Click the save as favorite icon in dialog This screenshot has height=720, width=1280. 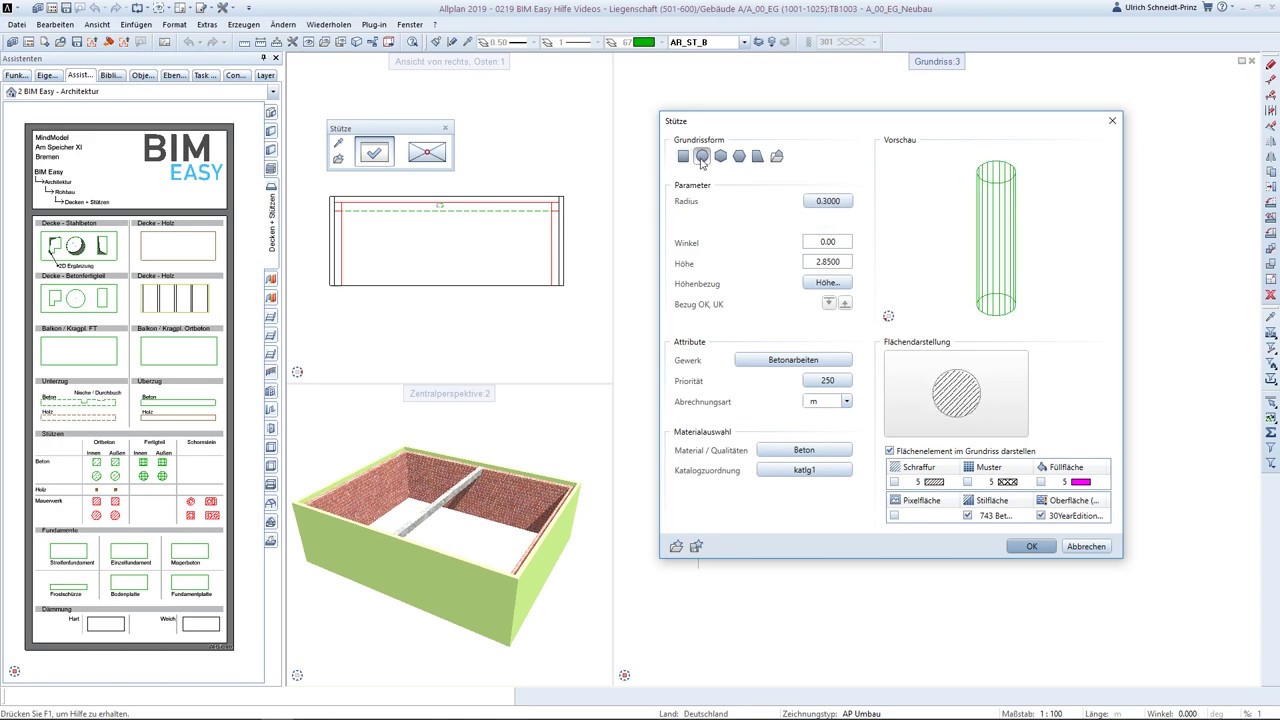[696, 546]
